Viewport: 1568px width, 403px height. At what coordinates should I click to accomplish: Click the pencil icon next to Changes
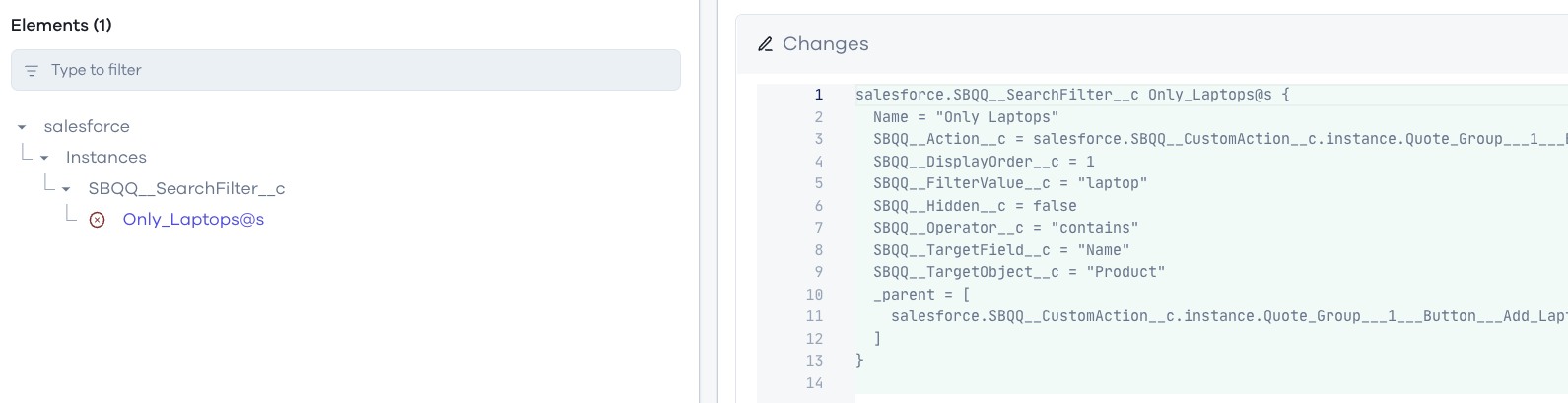(x=765, y=44)
